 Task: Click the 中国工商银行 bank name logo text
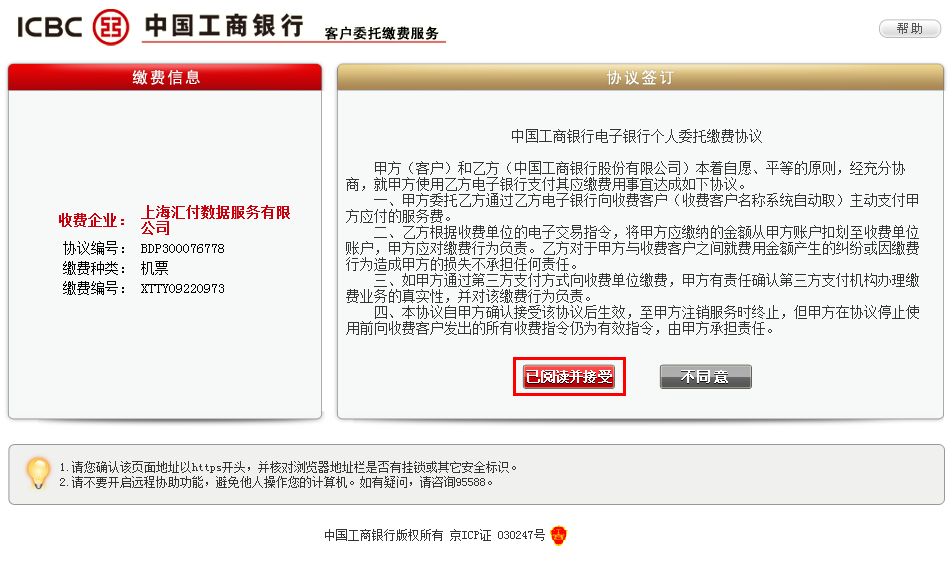(225, 26)
